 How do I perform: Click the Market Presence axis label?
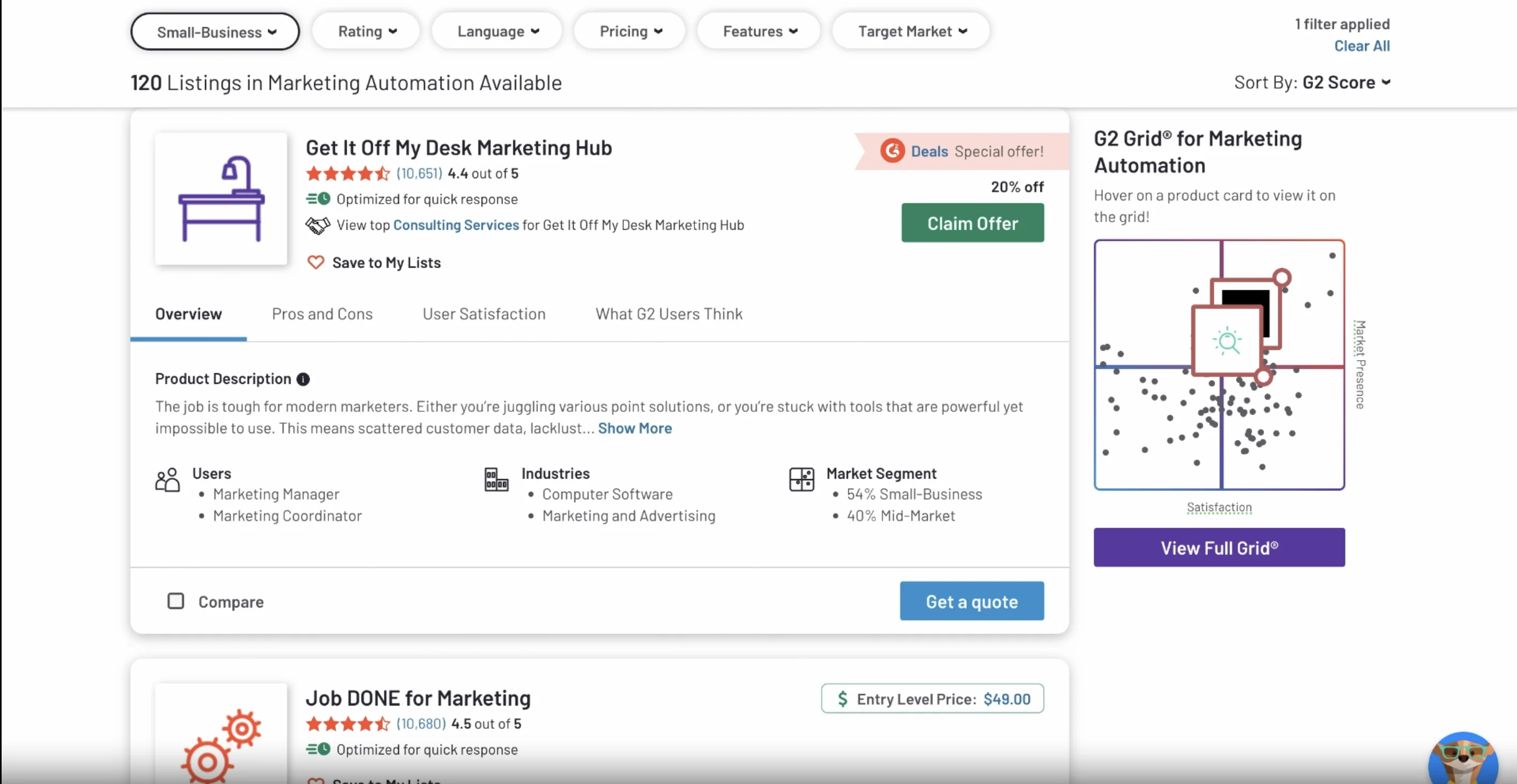click(x=1359, y=364)
